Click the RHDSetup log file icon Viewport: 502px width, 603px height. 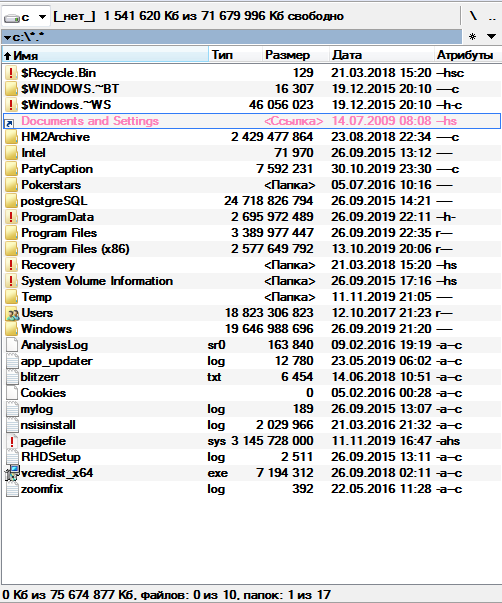click(12, 457)
